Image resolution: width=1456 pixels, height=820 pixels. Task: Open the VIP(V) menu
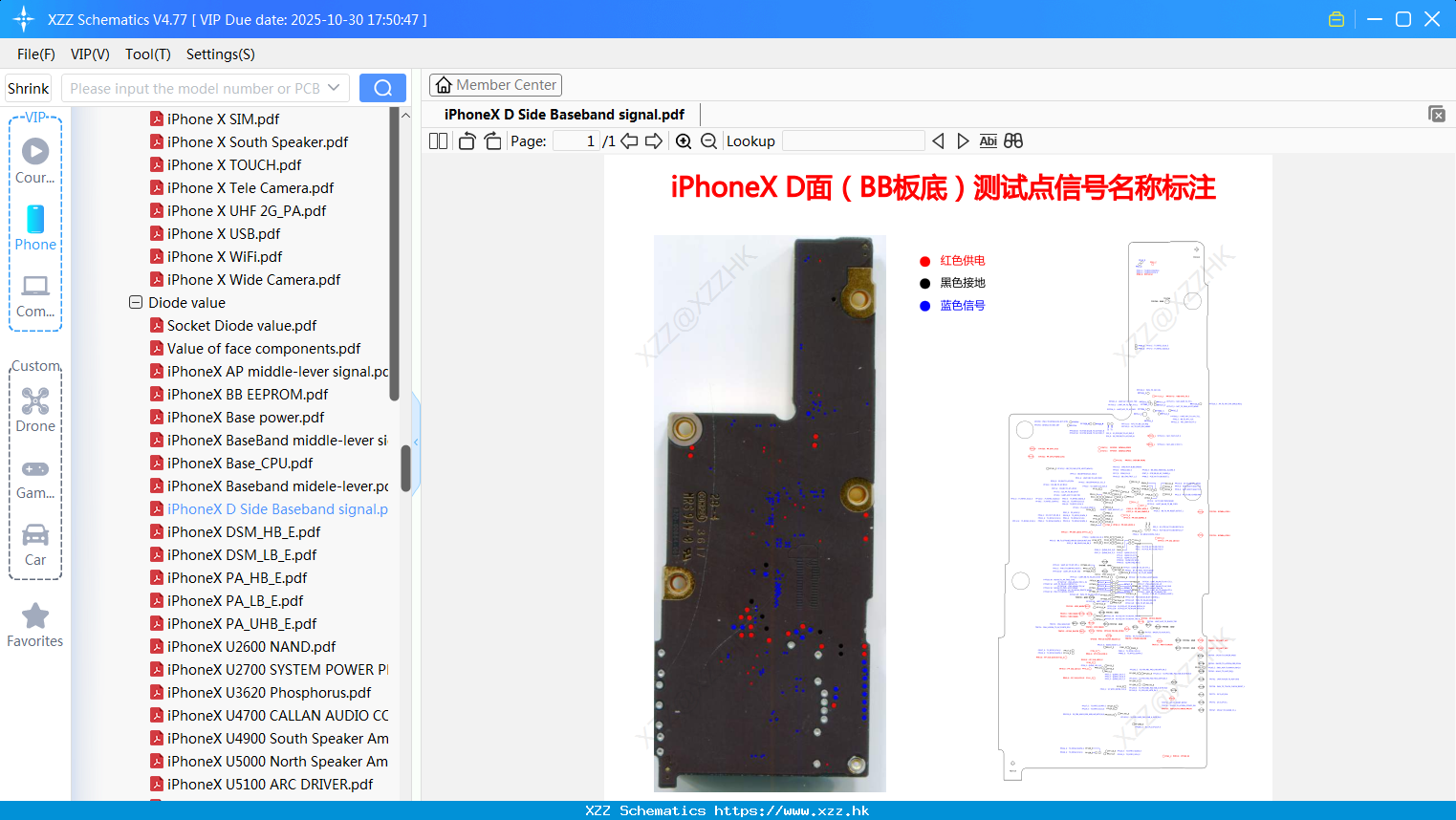[90, 54]
